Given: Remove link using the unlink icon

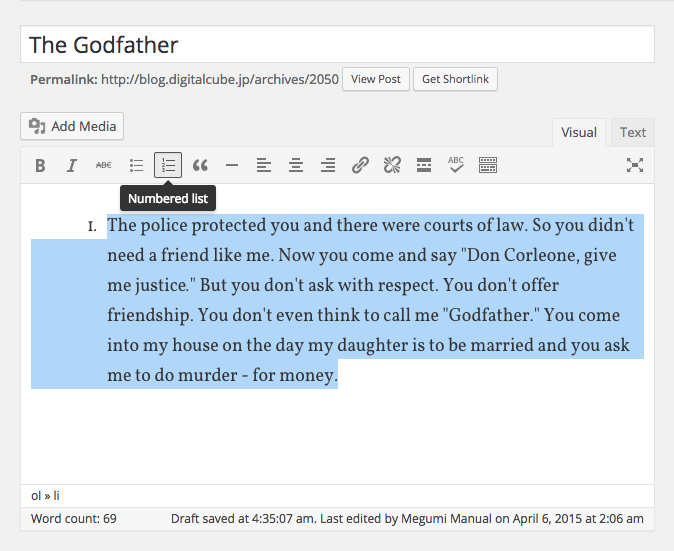Looking at the screenshot, I should (x=392, y=166).
